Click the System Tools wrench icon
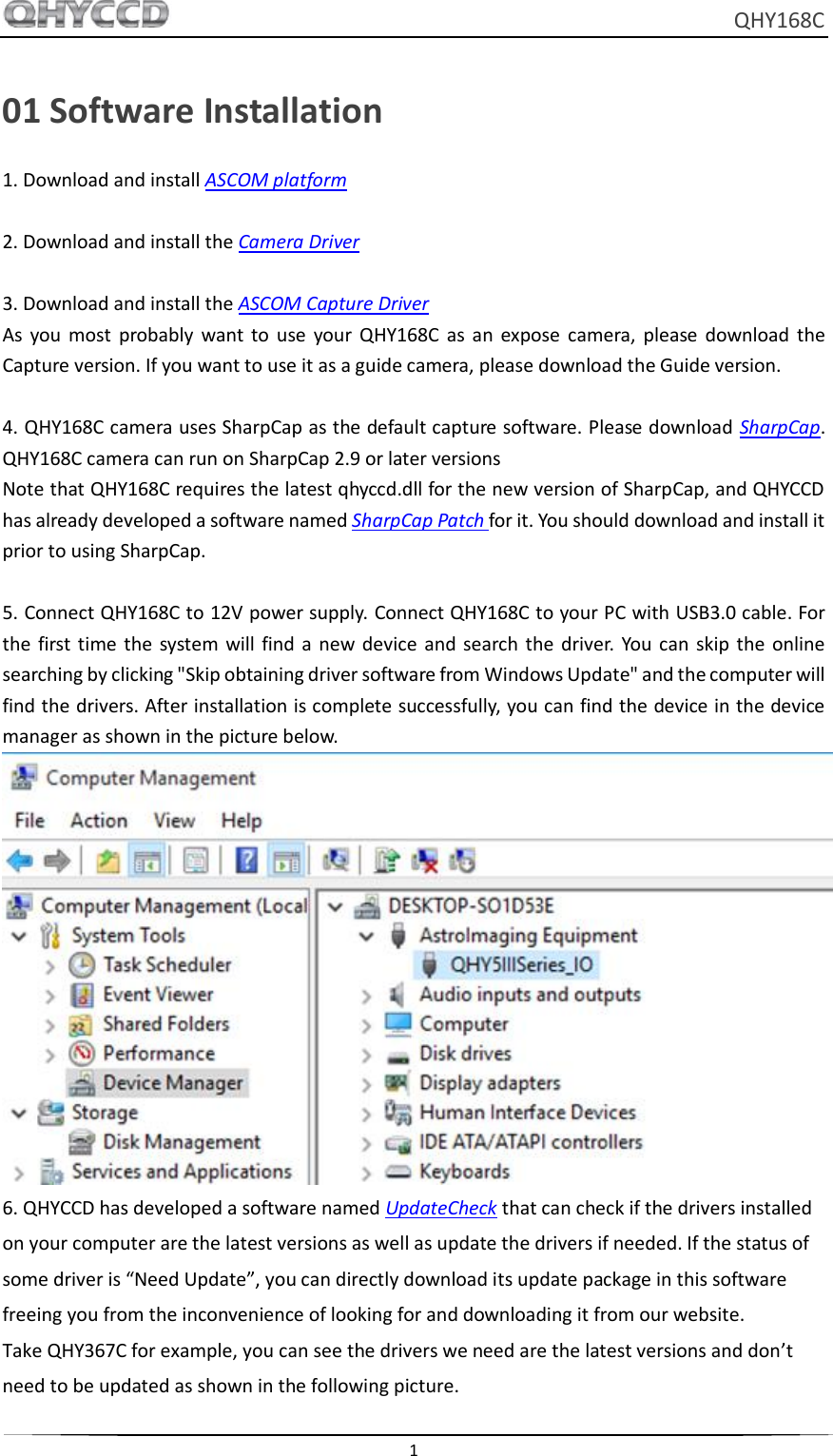The height and width of the screenshot is (1456, 833). click(x=50, y=936)
